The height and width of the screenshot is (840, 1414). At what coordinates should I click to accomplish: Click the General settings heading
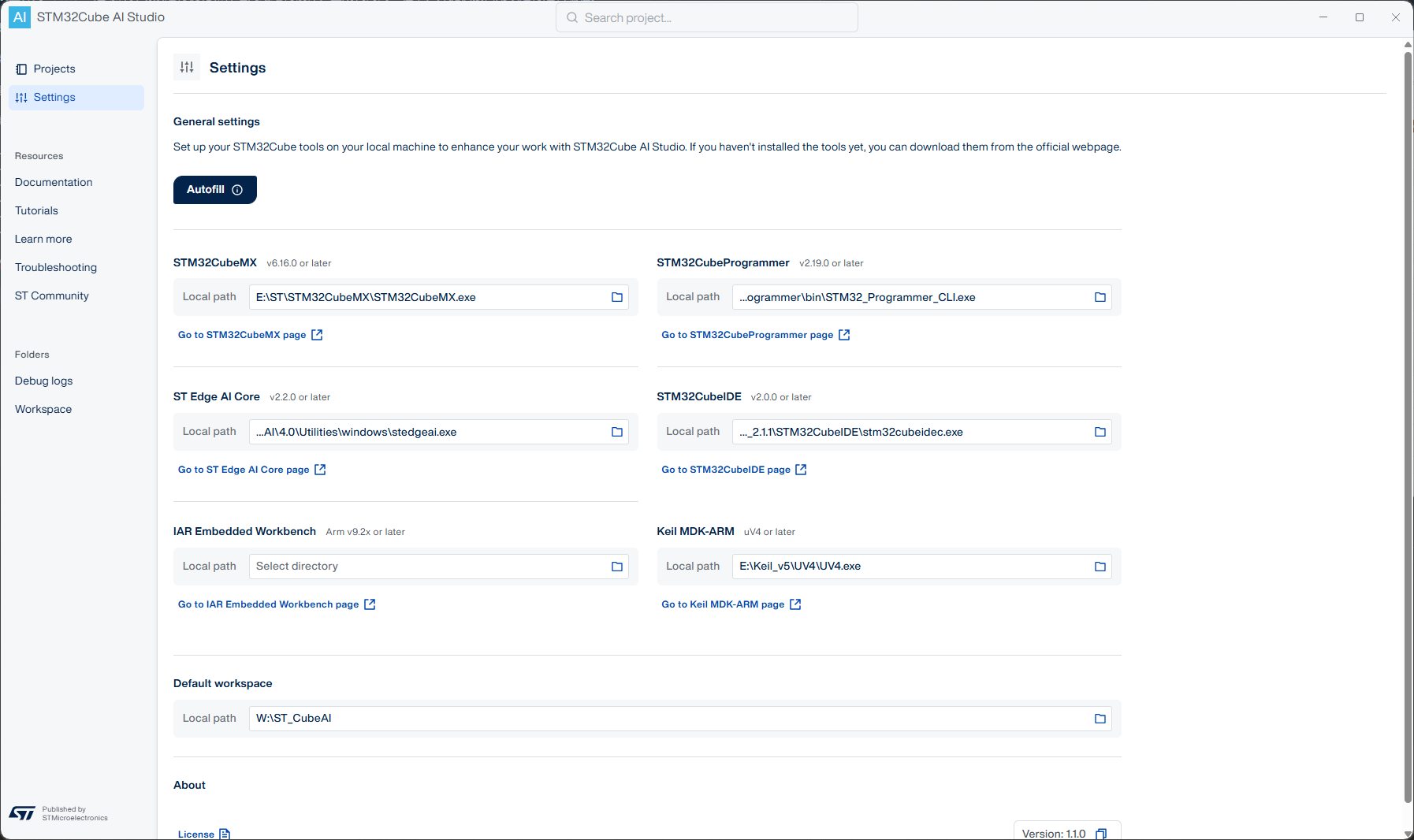217,122
